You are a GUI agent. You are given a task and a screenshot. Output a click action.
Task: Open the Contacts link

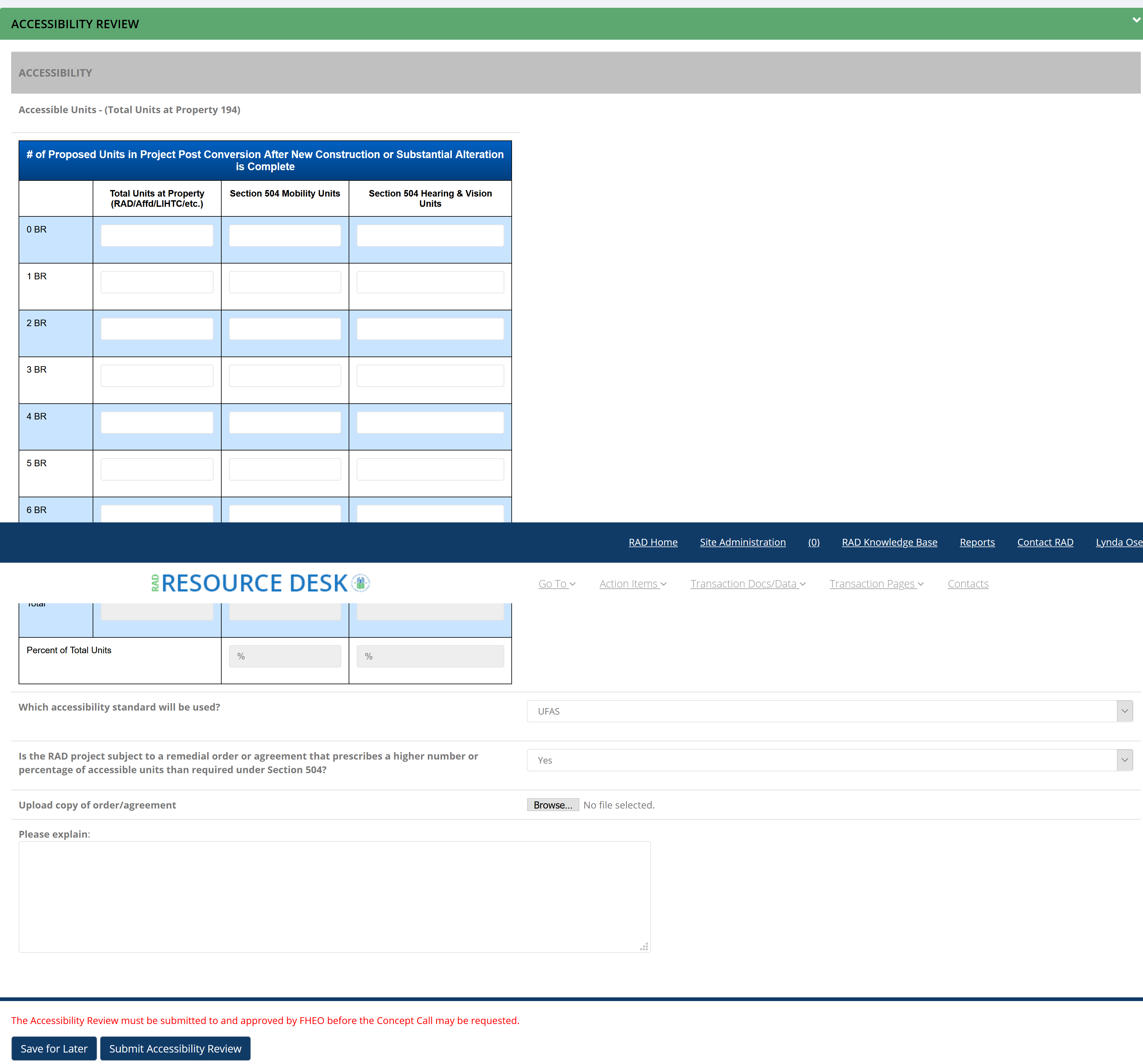coord(968,584)
